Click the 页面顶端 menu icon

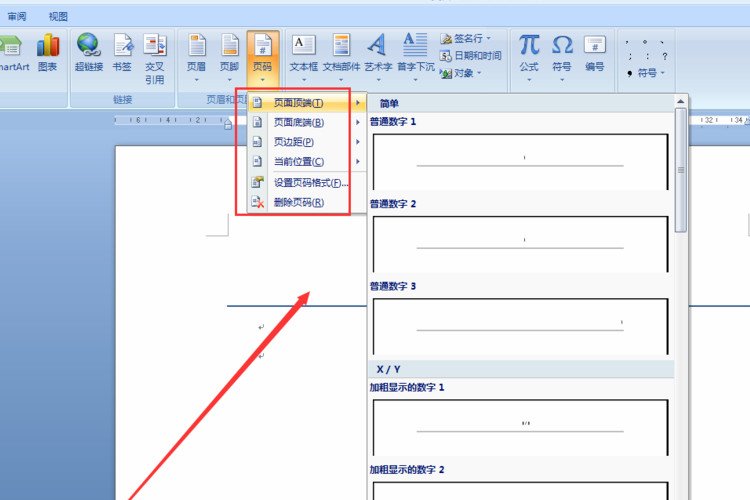257,103
